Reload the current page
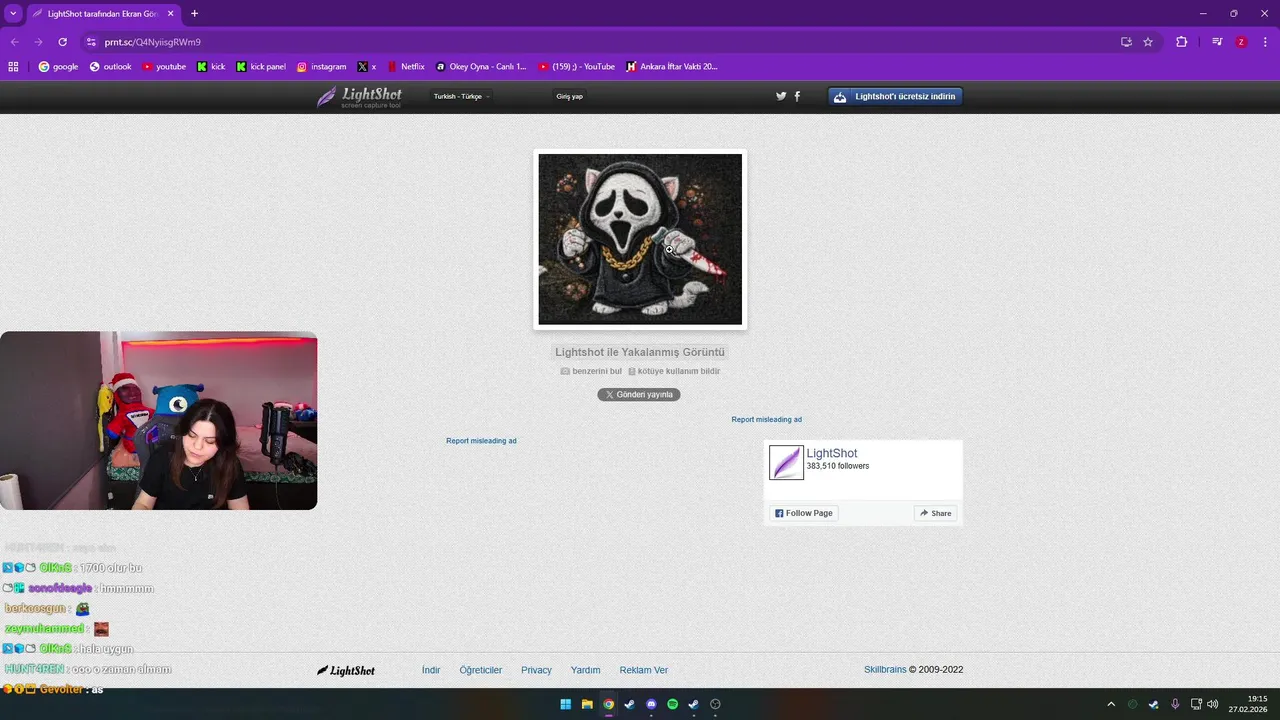The image size is (1280, 720). pos(62,42)
